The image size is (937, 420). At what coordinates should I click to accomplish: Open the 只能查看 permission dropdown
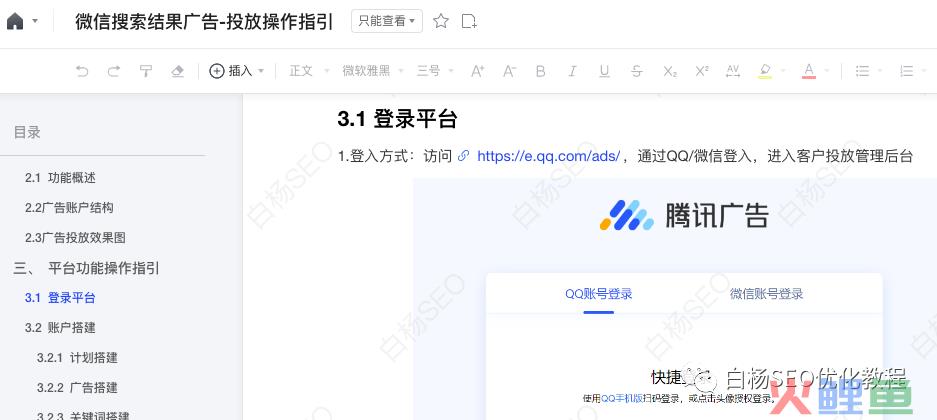[x=387, y=22]
